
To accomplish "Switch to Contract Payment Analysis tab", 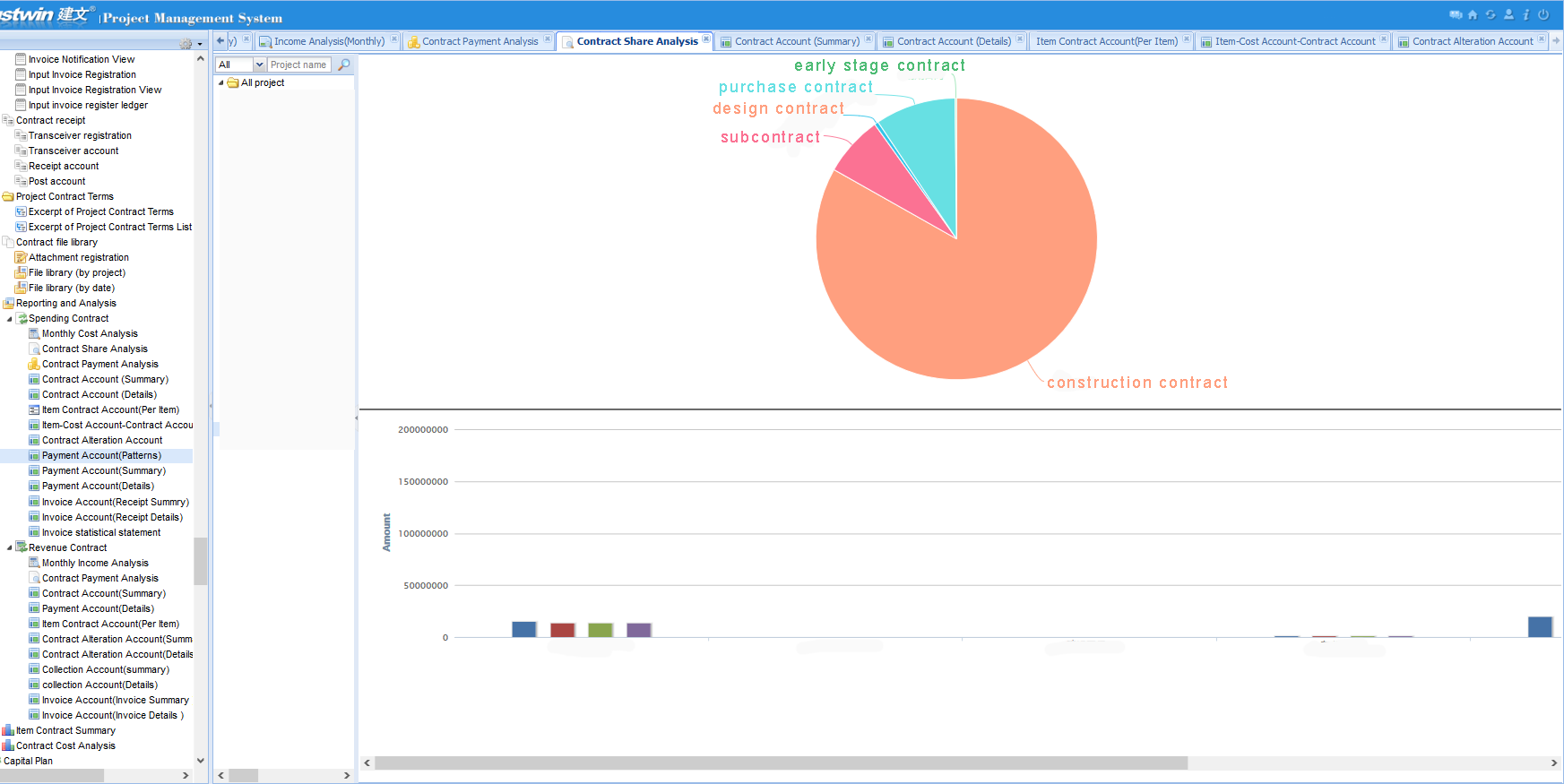I will pyautogui.click(x=480, y=41).
